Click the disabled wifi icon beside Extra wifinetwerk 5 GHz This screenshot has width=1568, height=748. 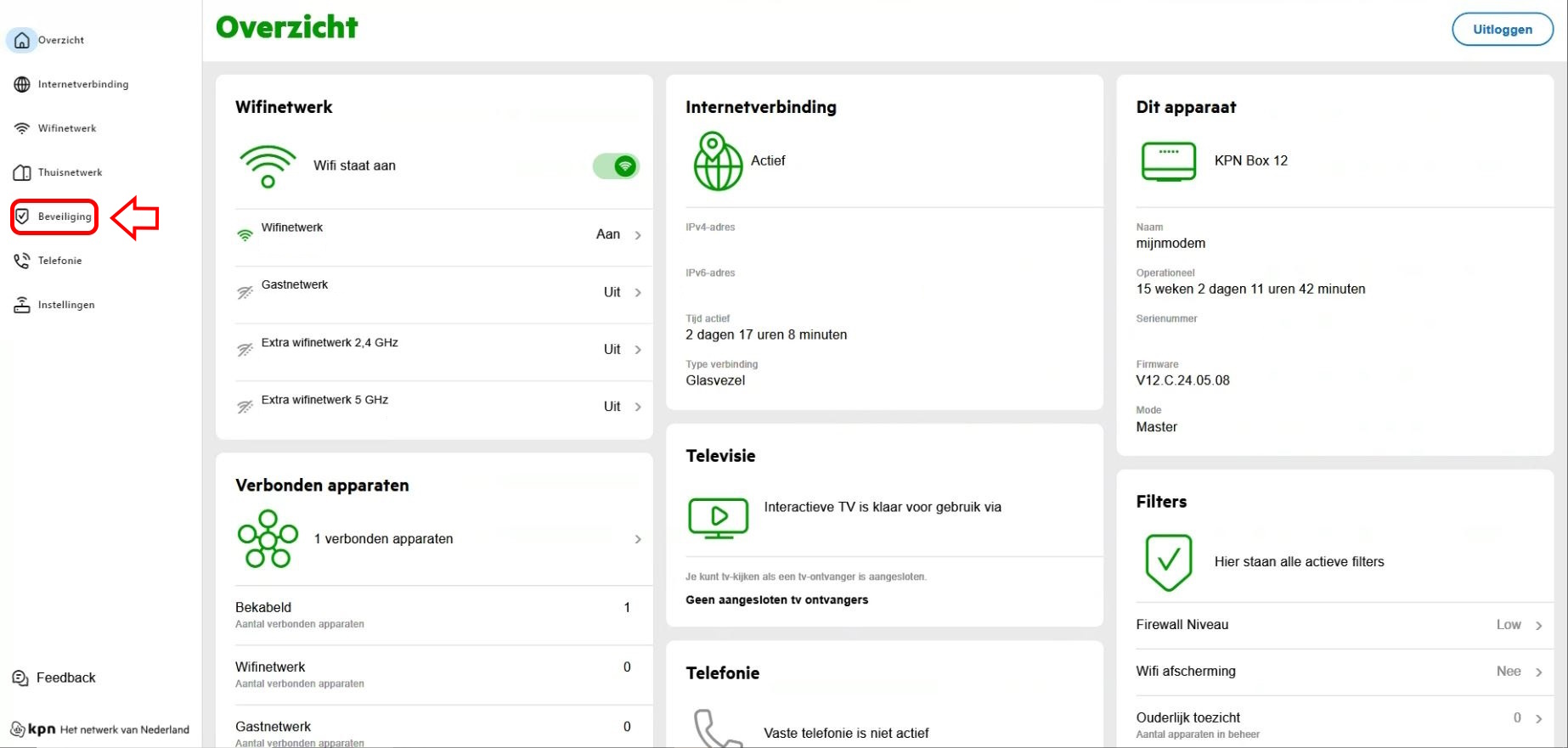tap(245, 407)
